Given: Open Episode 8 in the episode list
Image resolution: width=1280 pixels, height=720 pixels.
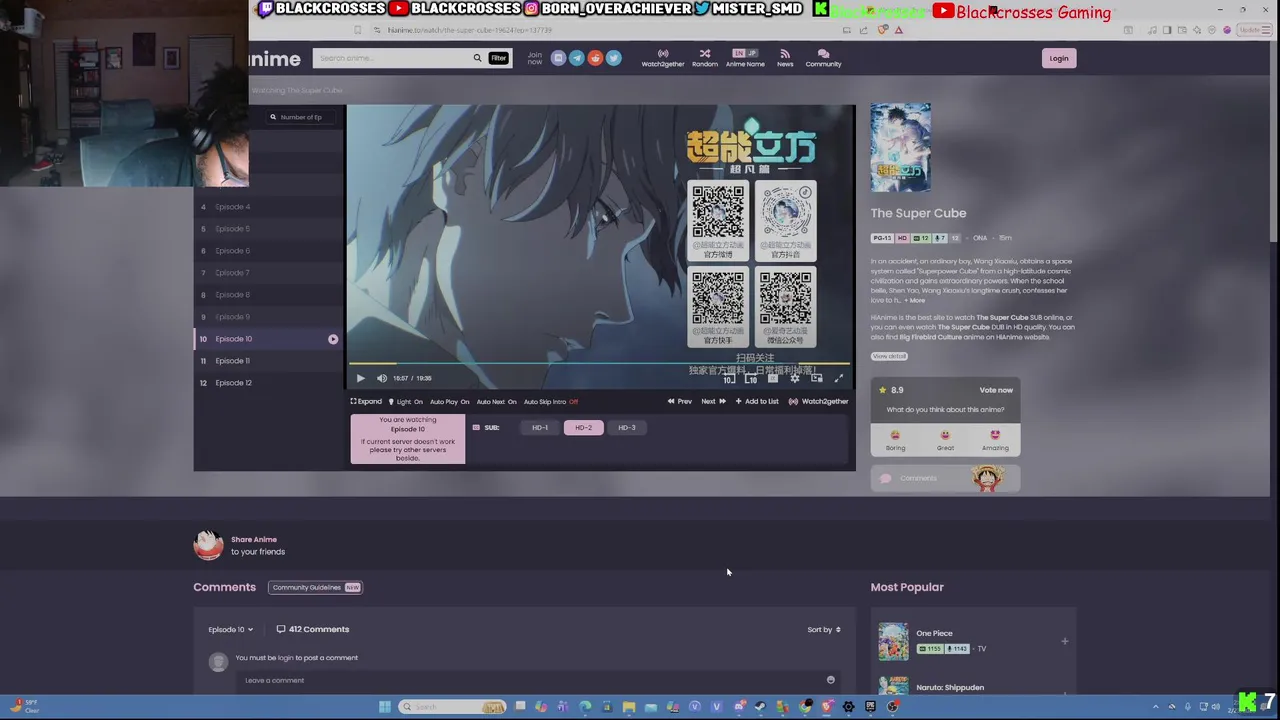Looking at the screenshot, I should tap(268, 295).
